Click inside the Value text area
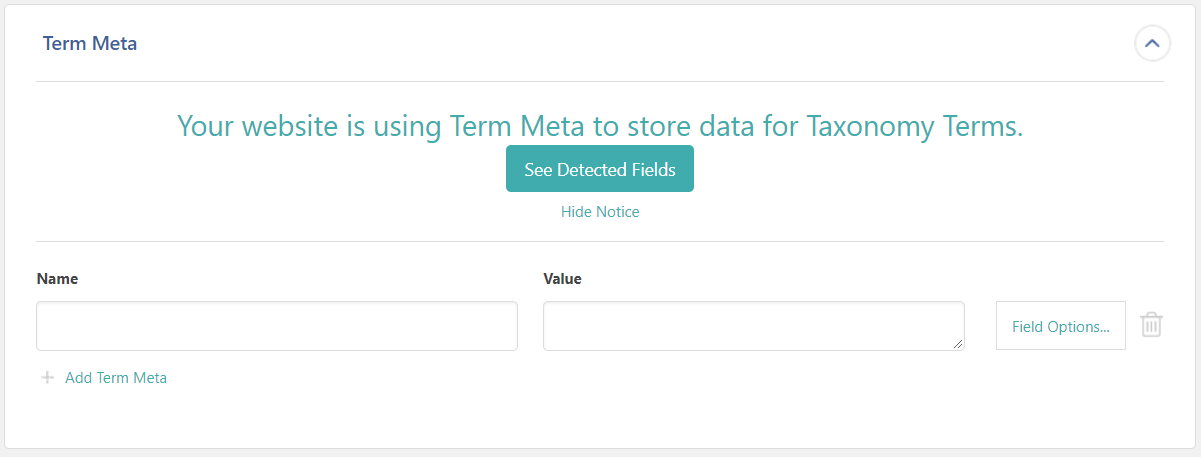 pyautogui.click(x=754, y=326)
